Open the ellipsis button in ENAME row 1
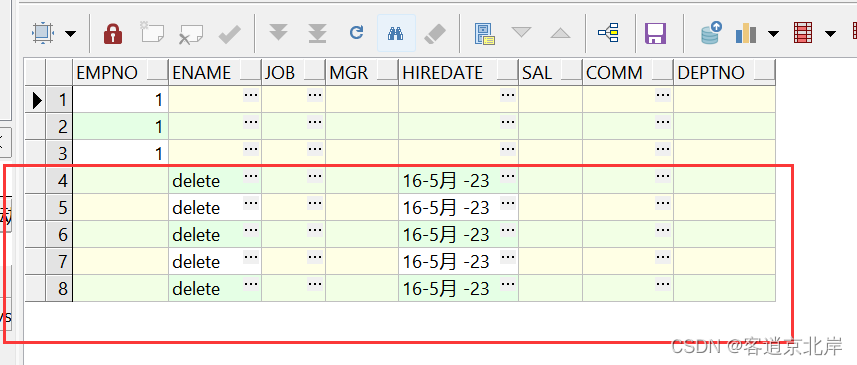The width and height of the screenshot is (857, 365). pos(251,95)
